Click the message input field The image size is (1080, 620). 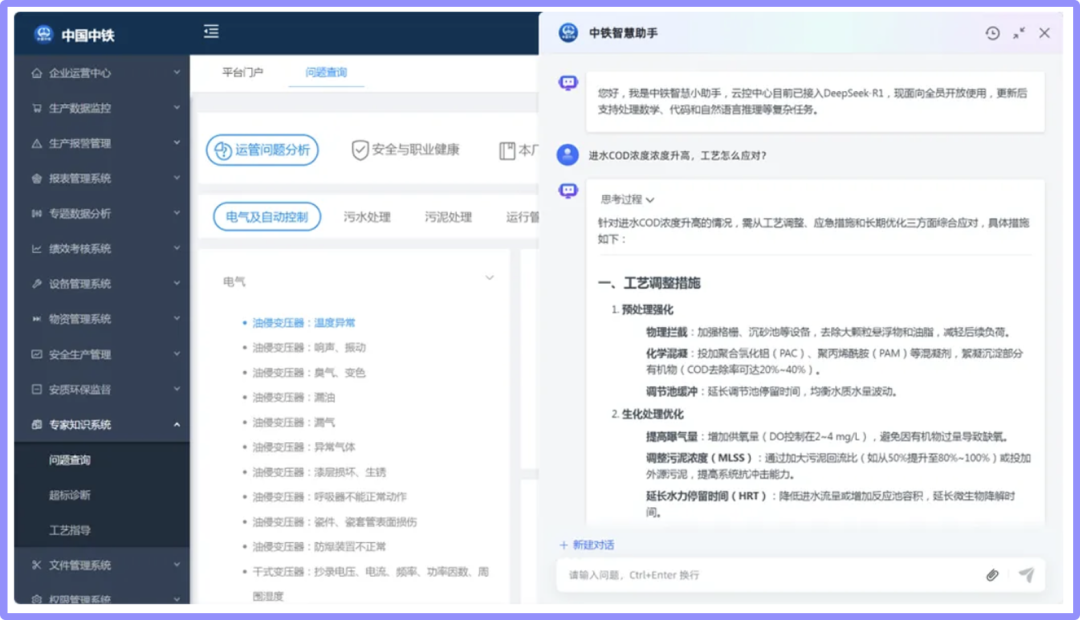click(770, 575)
